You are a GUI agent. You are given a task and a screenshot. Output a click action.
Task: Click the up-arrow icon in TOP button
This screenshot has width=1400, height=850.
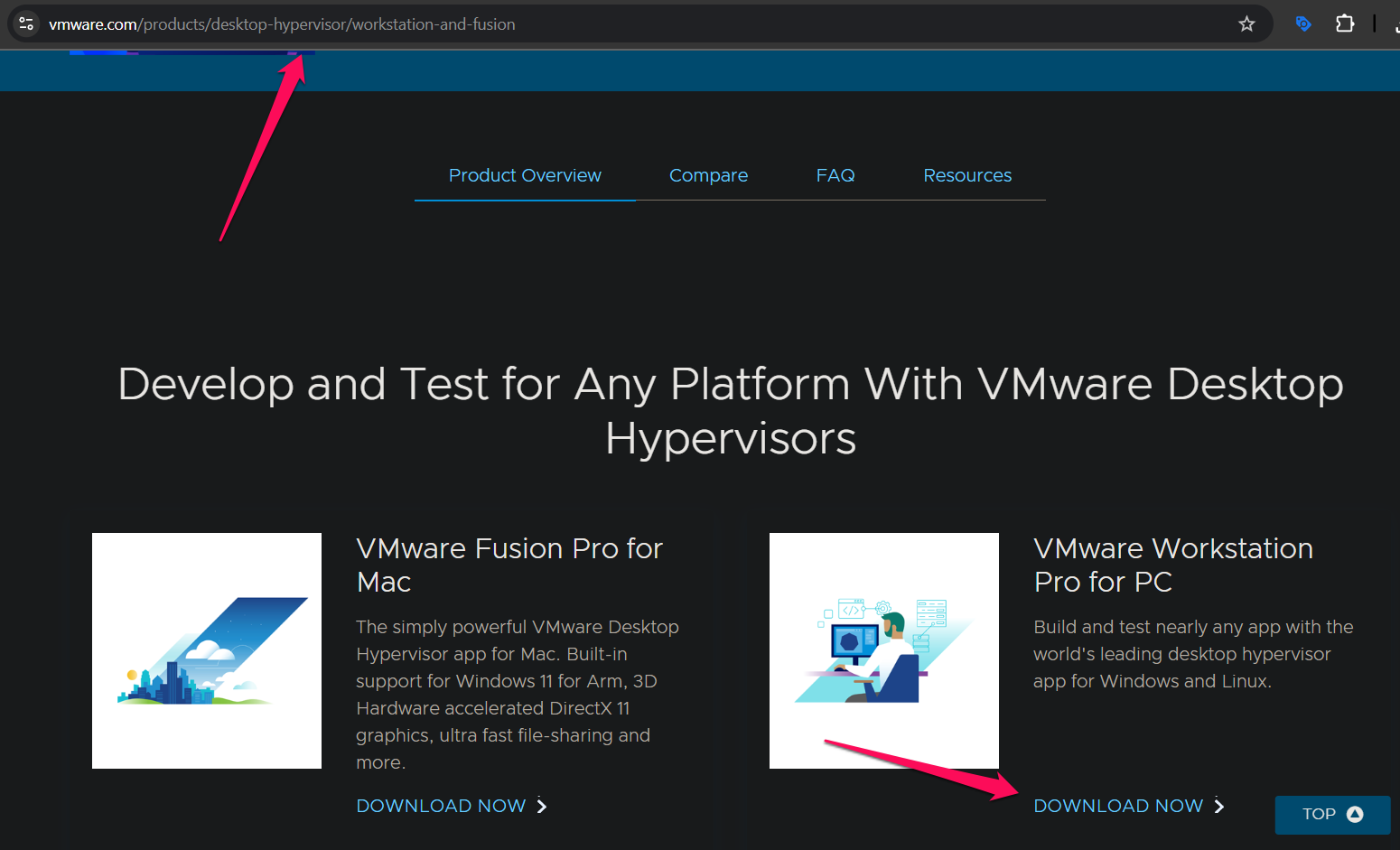(1355, 814)
